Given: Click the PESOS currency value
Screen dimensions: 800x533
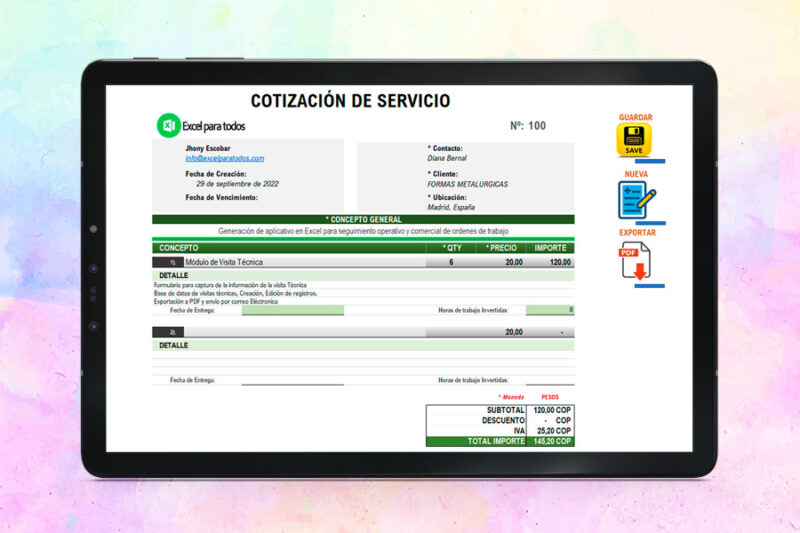Looking at the screenshot, I should coord(550,397).
